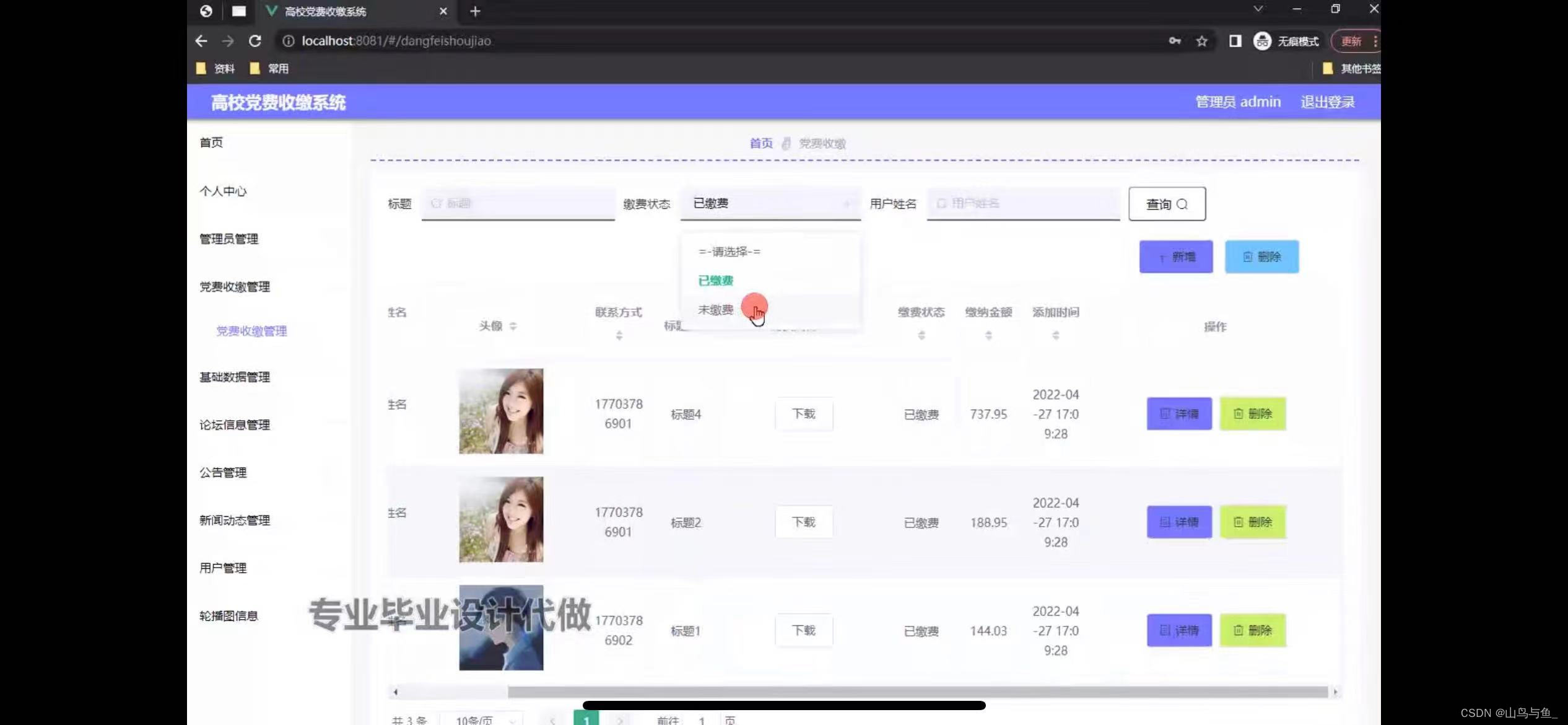
Task: Click 首页 breadcrumb link
Action: [761, 143]
